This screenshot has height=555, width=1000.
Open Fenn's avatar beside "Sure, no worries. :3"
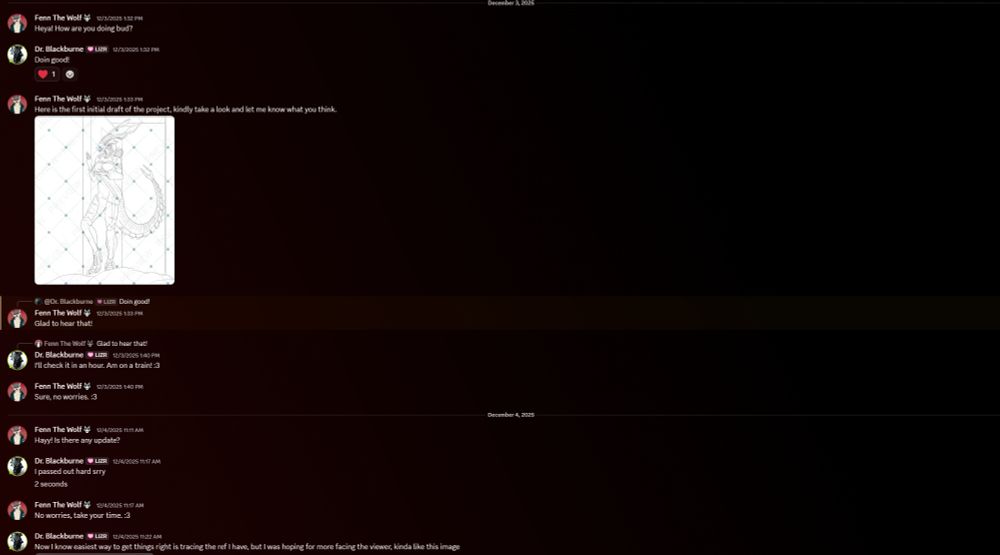point(17,391)
